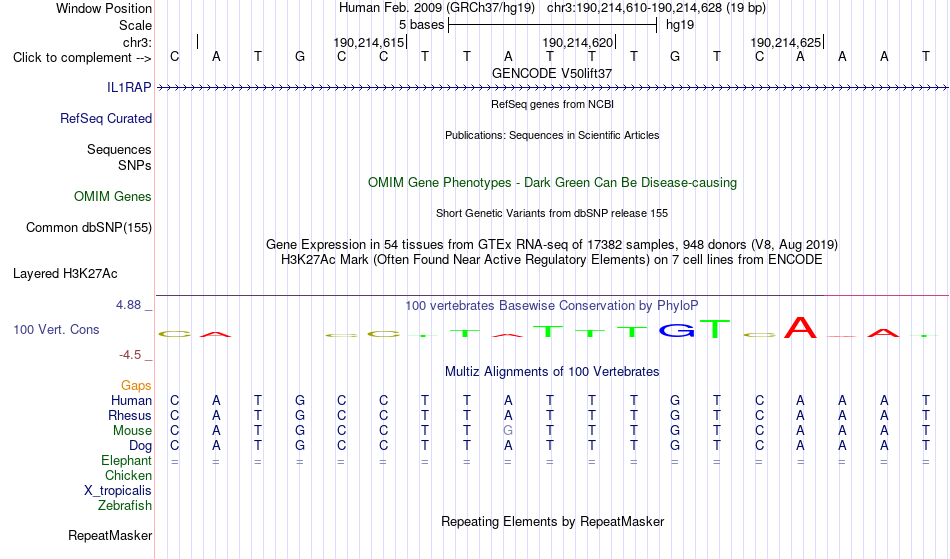Viewport: 950px width, 559px height.
Task: Click the blue G in the conservation logo
Action: [676, 330]
